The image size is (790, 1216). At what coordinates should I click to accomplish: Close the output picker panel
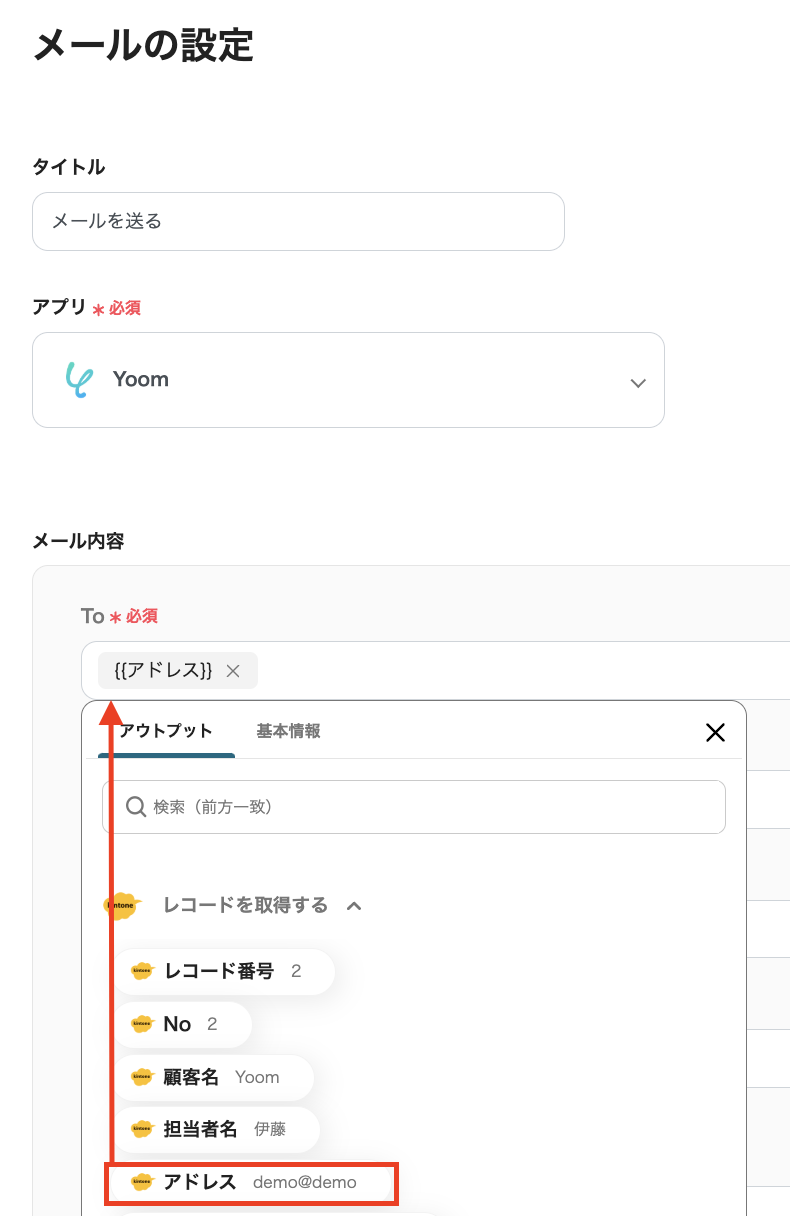715,733
